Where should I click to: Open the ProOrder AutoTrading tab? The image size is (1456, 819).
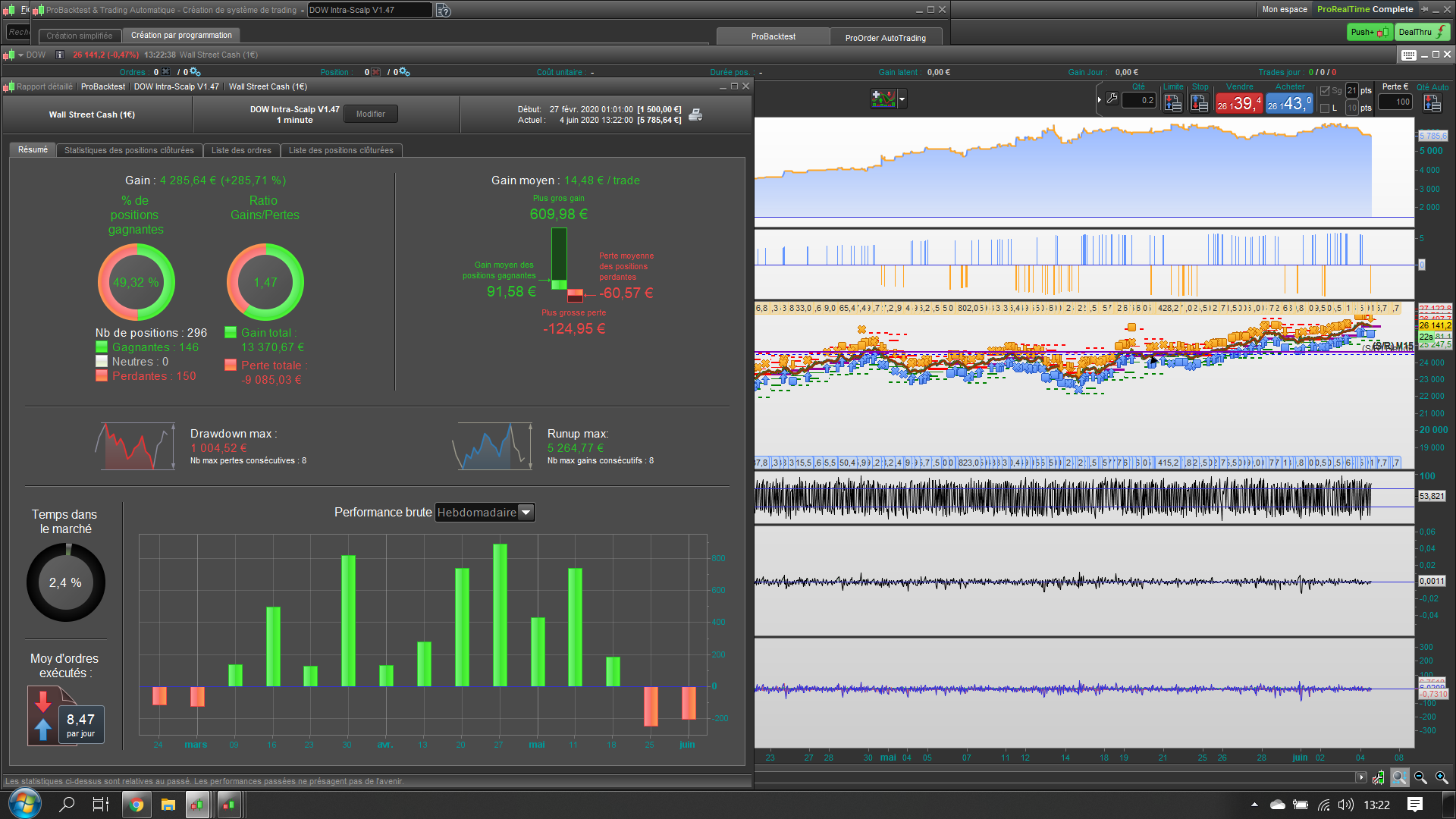tap(885, 37)
